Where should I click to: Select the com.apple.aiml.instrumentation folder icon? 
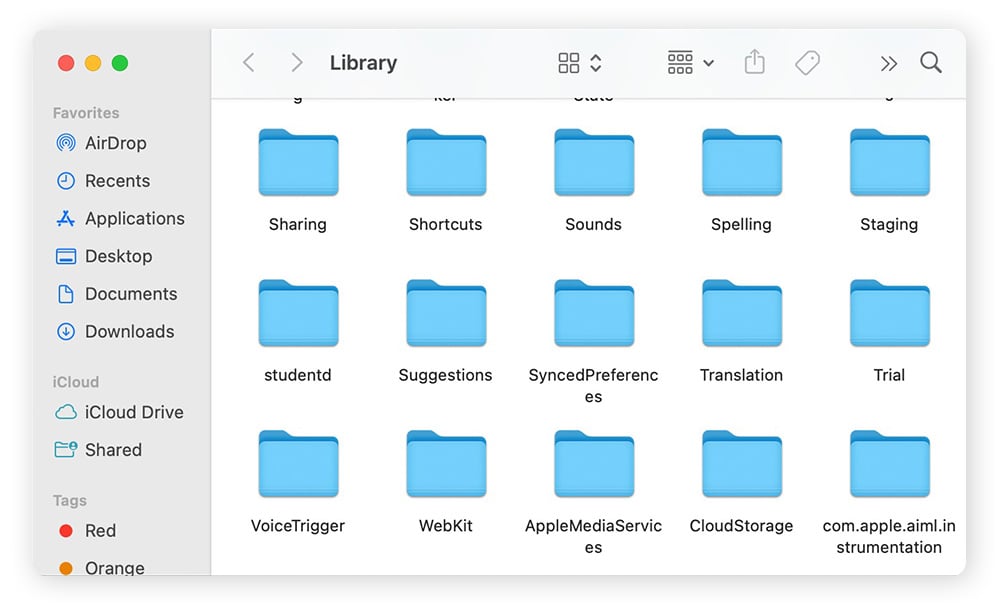890,464
